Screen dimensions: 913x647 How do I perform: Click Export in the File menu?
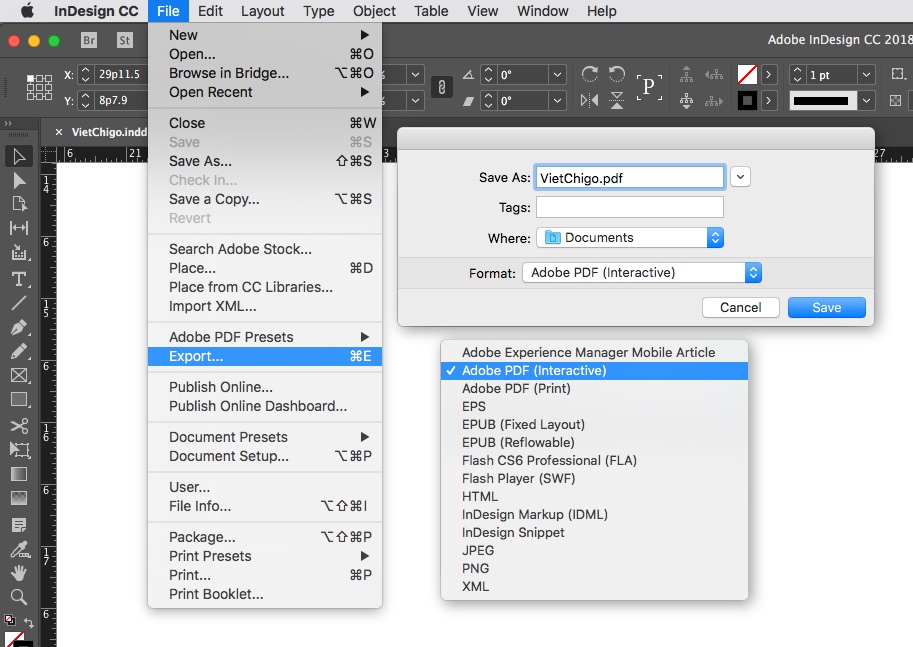[x=196, y=357]
